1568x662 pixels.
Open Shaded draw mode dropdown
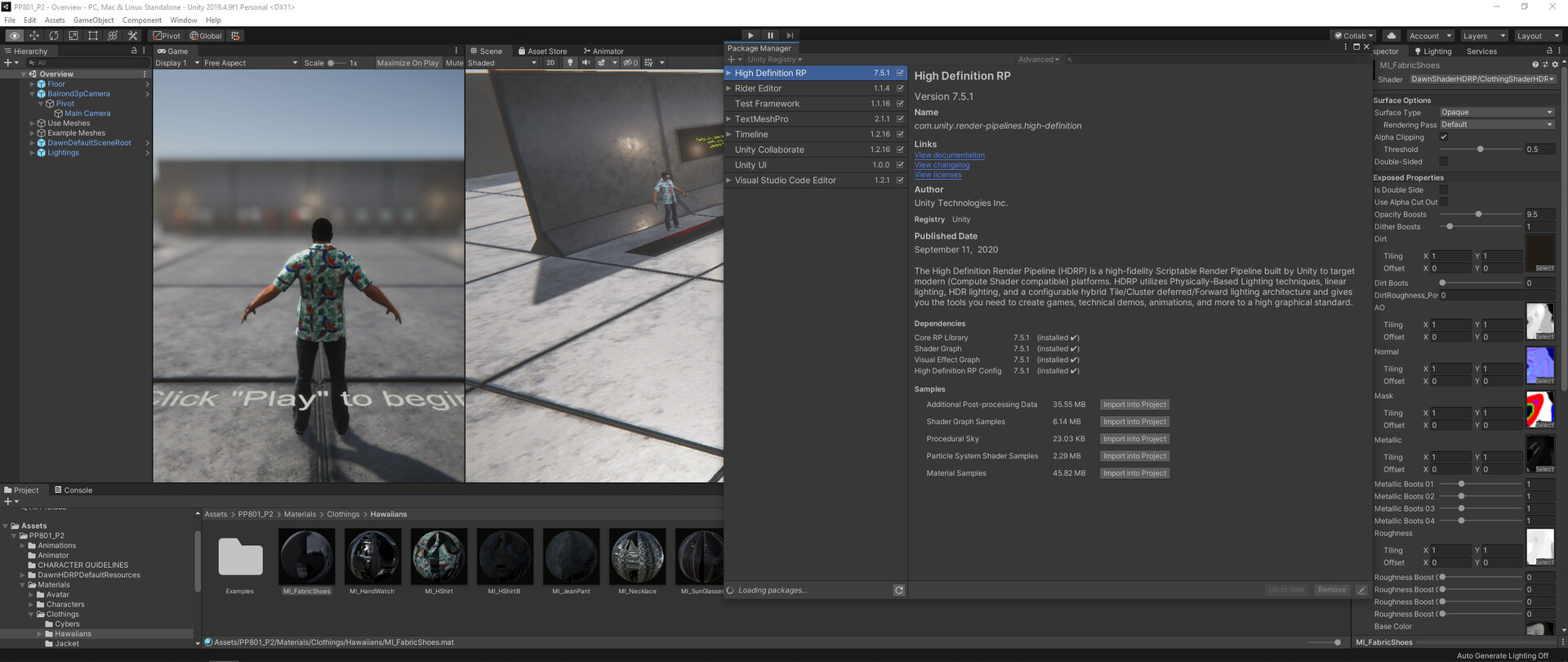502,63
